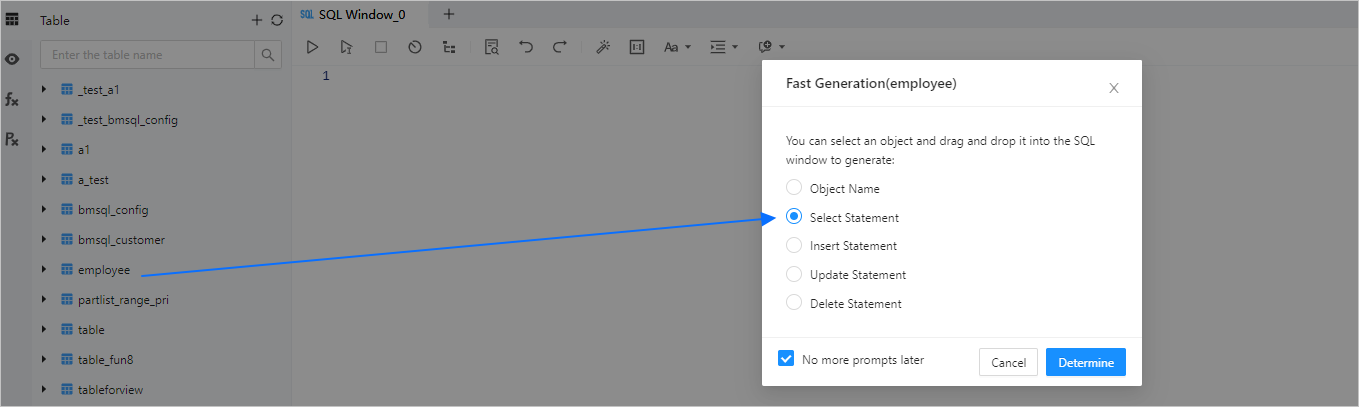The height and width of the screenshot is (407, 1359).
Task: Select the Object Name radio option
Action: pos(794,188)
